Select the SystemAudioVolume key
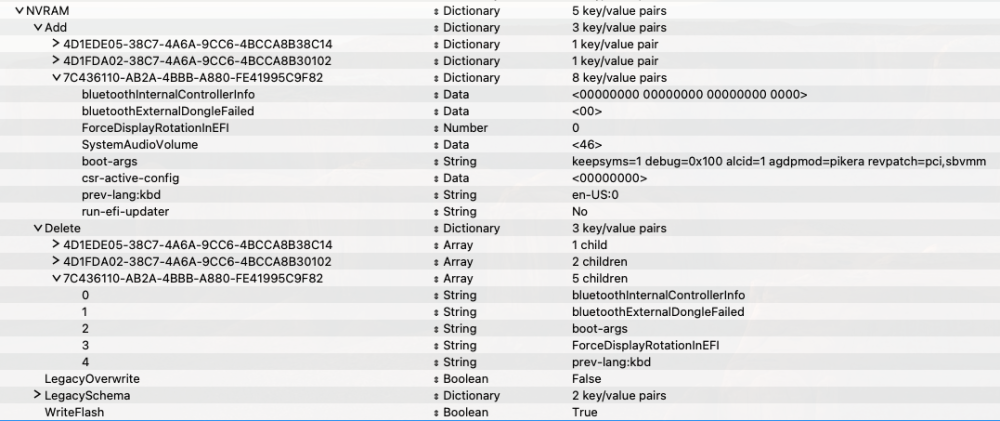 [x=140, y=145]
